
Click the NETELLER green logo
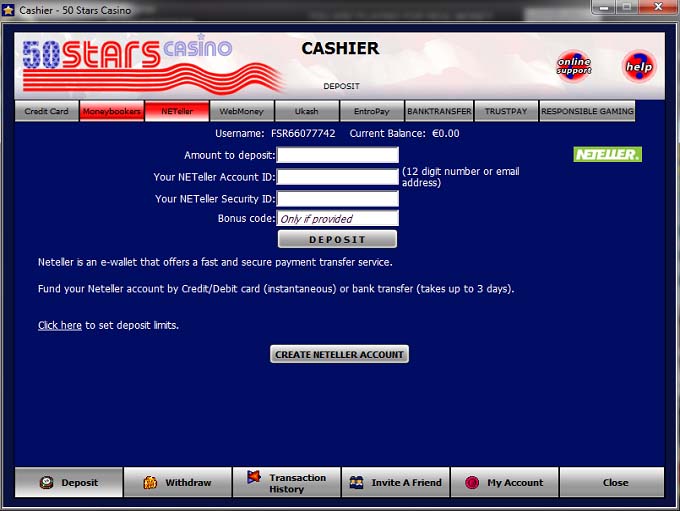pyautogui.click(x=607, y=155)
